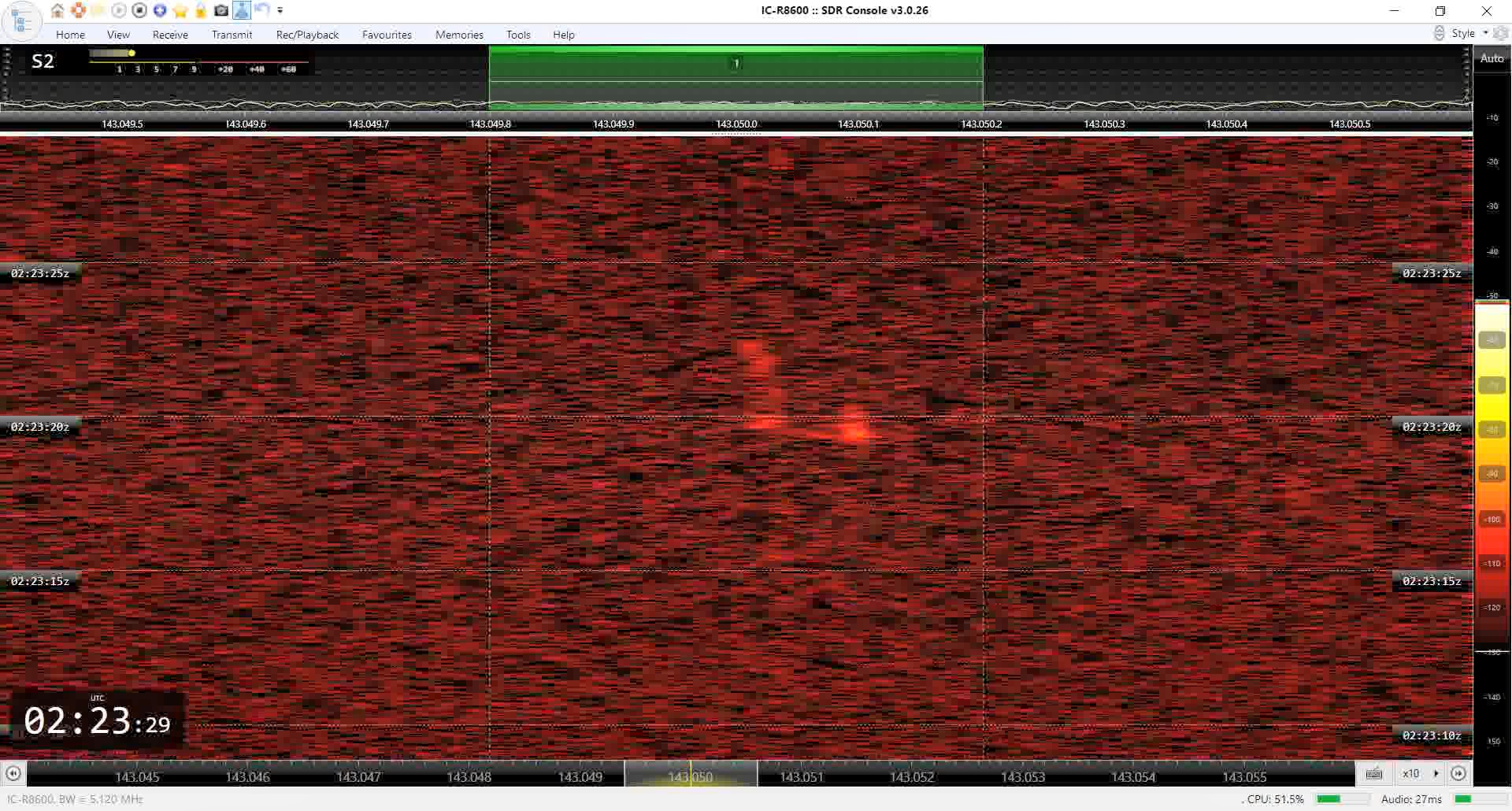Click the waterfall color gradient scale bar

tap(1492, 476)
